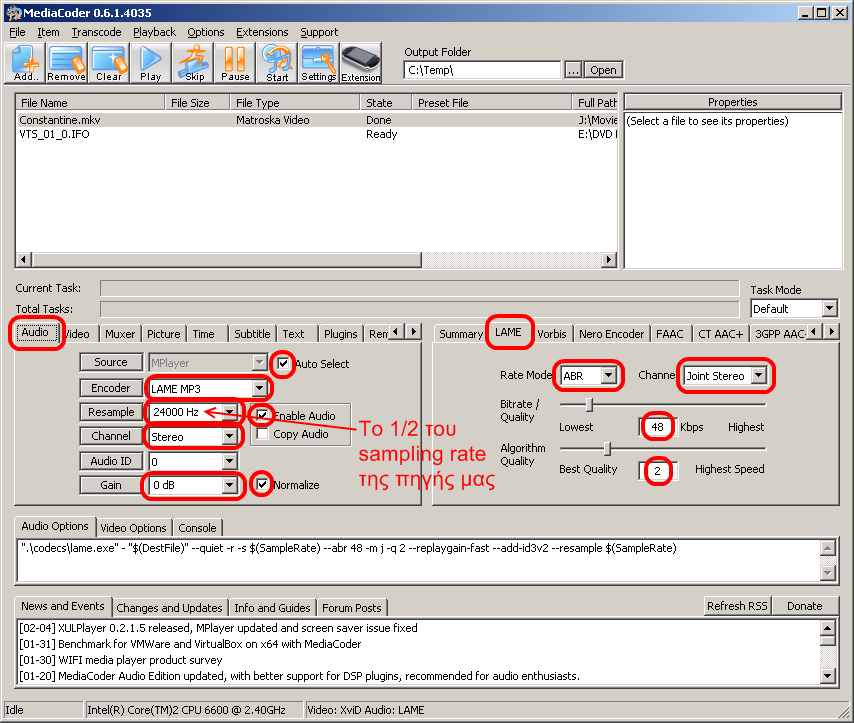
Task: Open the Item menu
Action: (x=48, y=32)
